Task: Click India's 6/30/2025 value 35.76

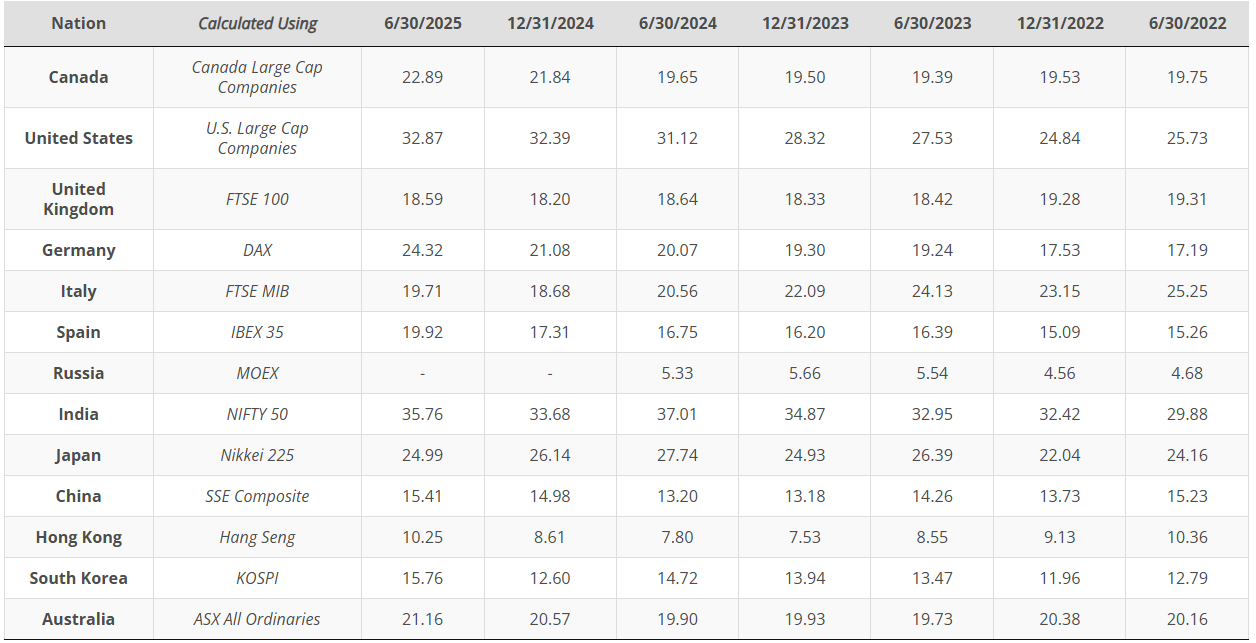Action: [x=422, y=414]
